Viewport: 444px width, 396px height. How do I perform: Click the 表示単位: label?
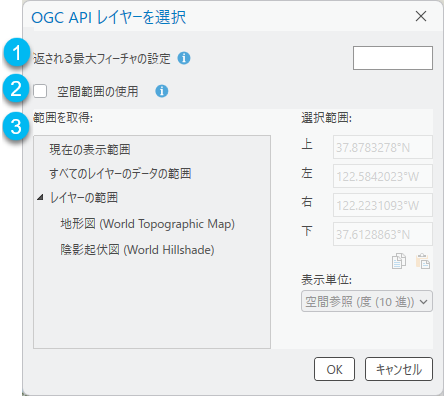pyautogui.click(x=327, y=280)
